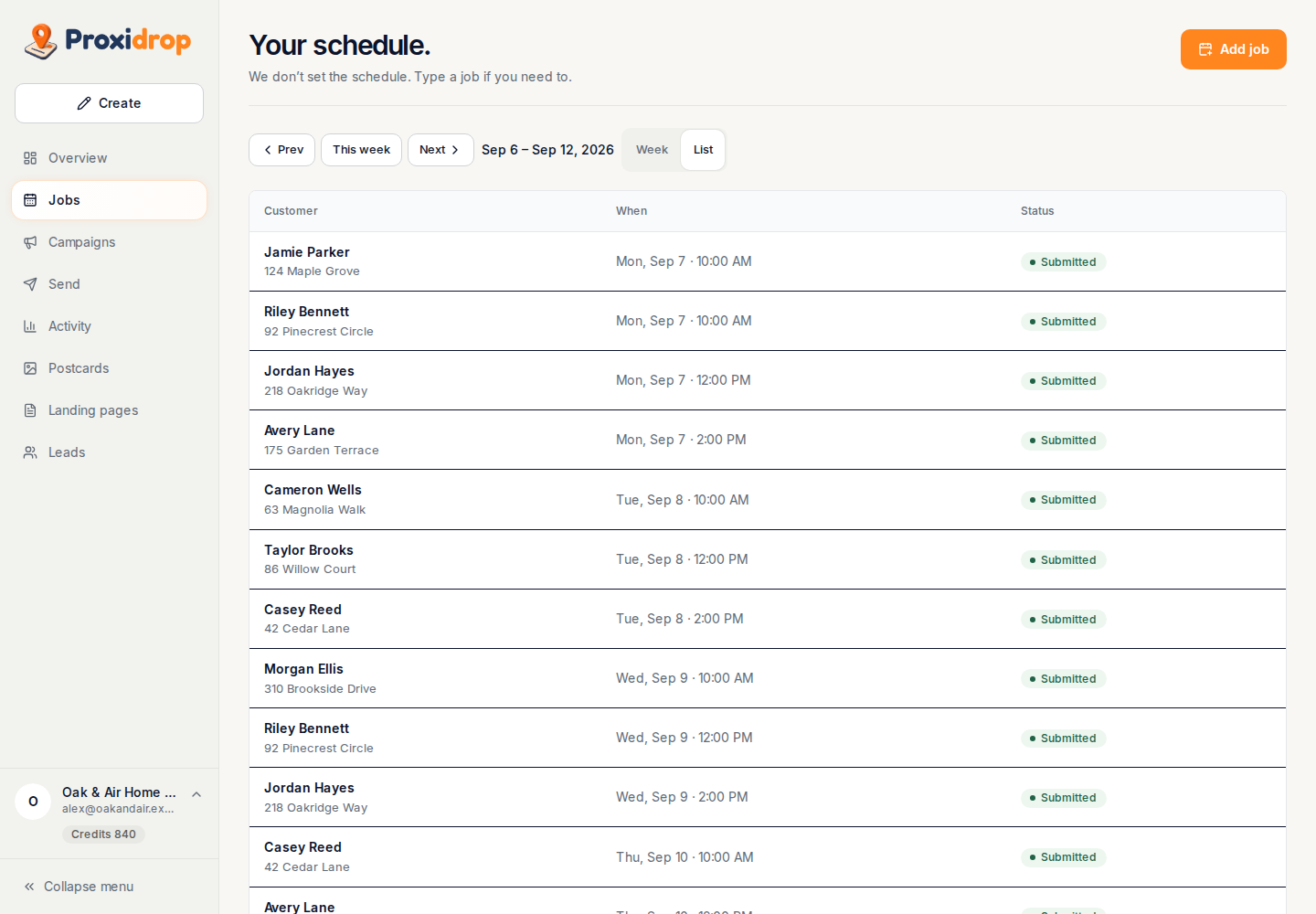Click the Oak & Air Home avatar

[33, 802]
